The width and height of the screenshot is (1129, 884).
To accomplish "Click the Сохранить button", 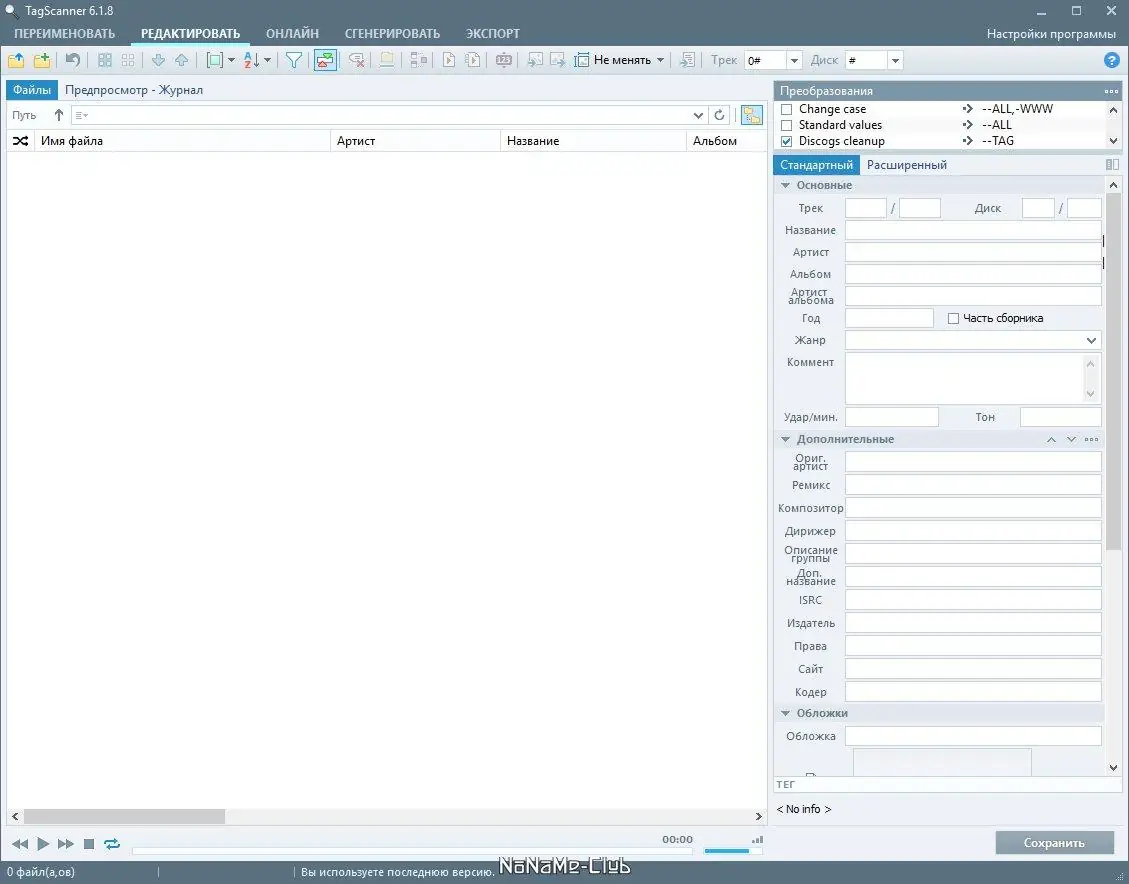I will click(1054, 843).
